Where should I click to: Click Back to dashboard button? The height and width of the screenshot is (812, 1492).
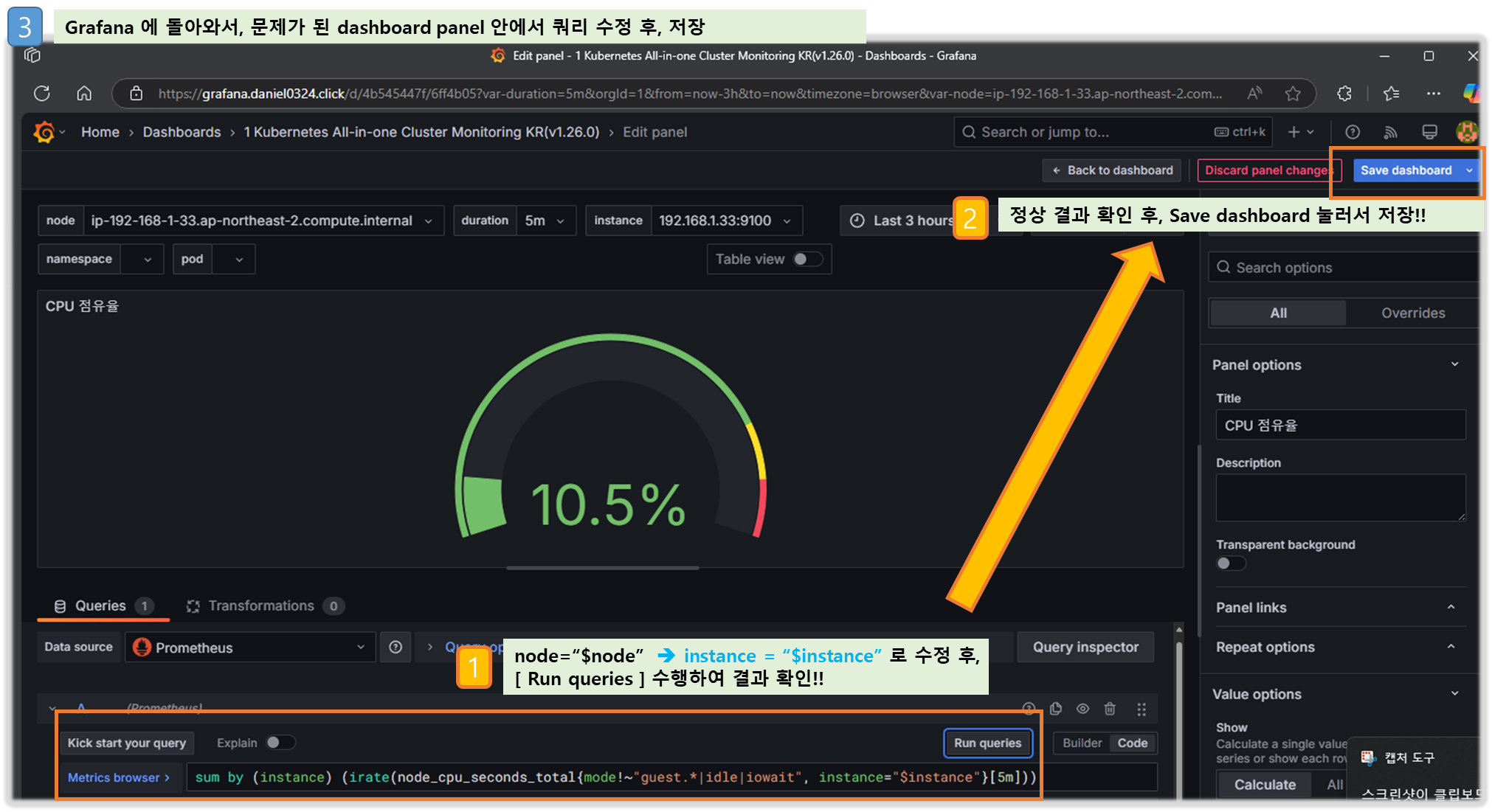click(x=1112, y=170)
